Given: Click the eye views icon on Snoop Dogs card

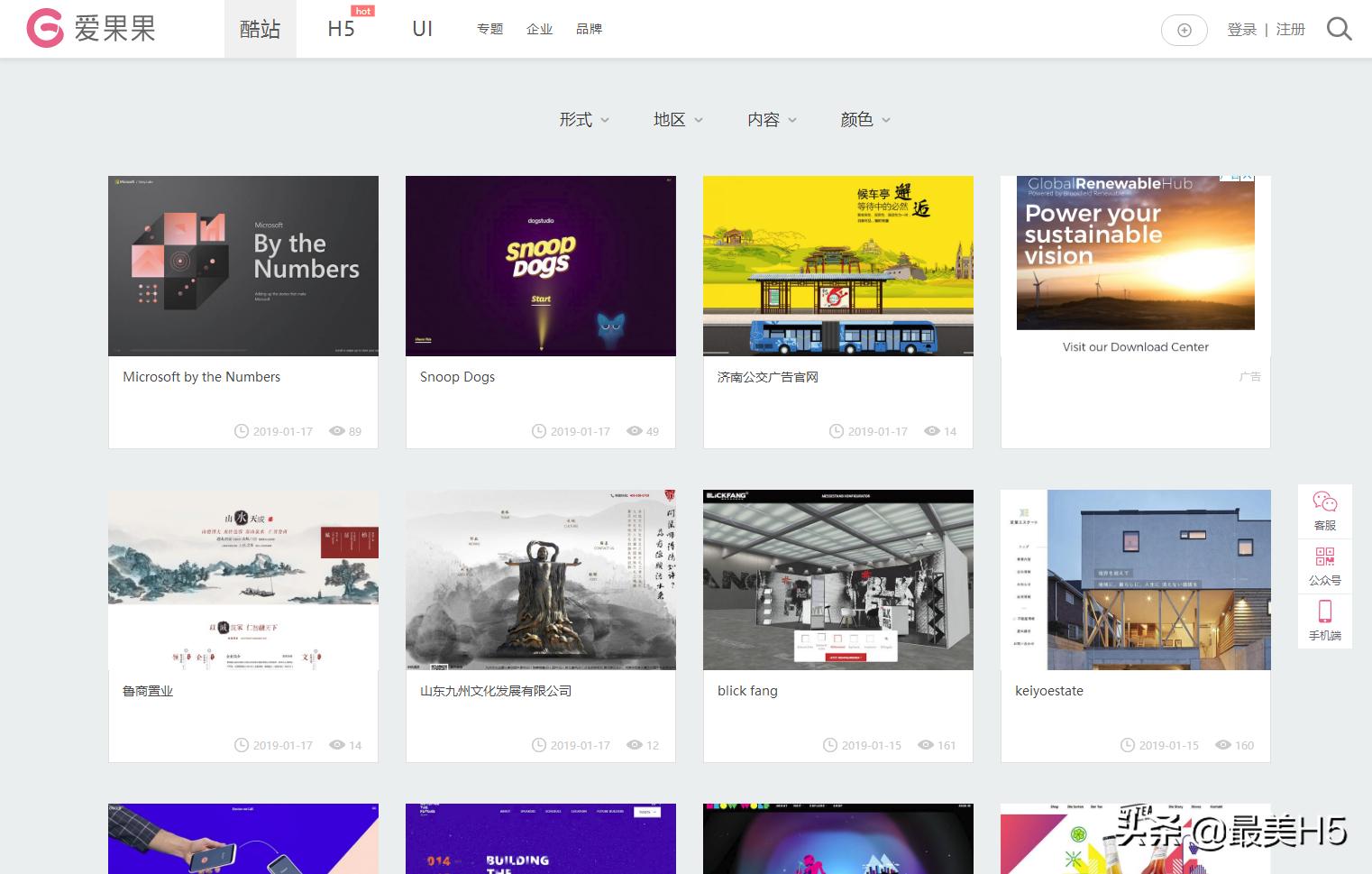Looking at the screenshot, I should click(x=635, y=431).
